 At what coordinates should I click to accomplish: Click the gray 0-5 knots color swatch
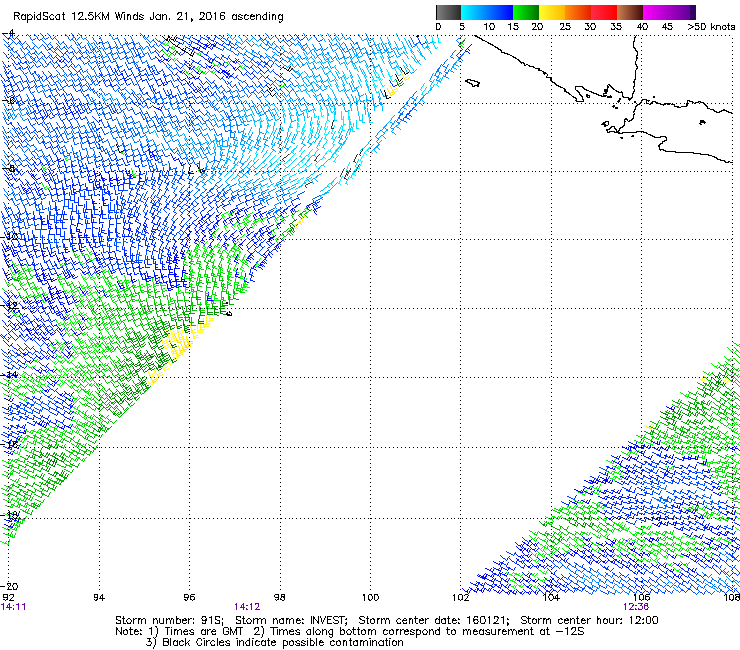click(x=448, y=12)
